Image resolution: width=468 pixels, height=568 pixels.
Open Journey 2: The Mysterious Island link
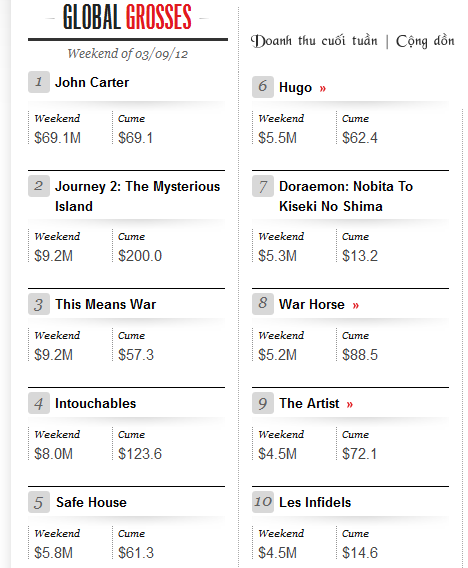click(x=137, y=196)
